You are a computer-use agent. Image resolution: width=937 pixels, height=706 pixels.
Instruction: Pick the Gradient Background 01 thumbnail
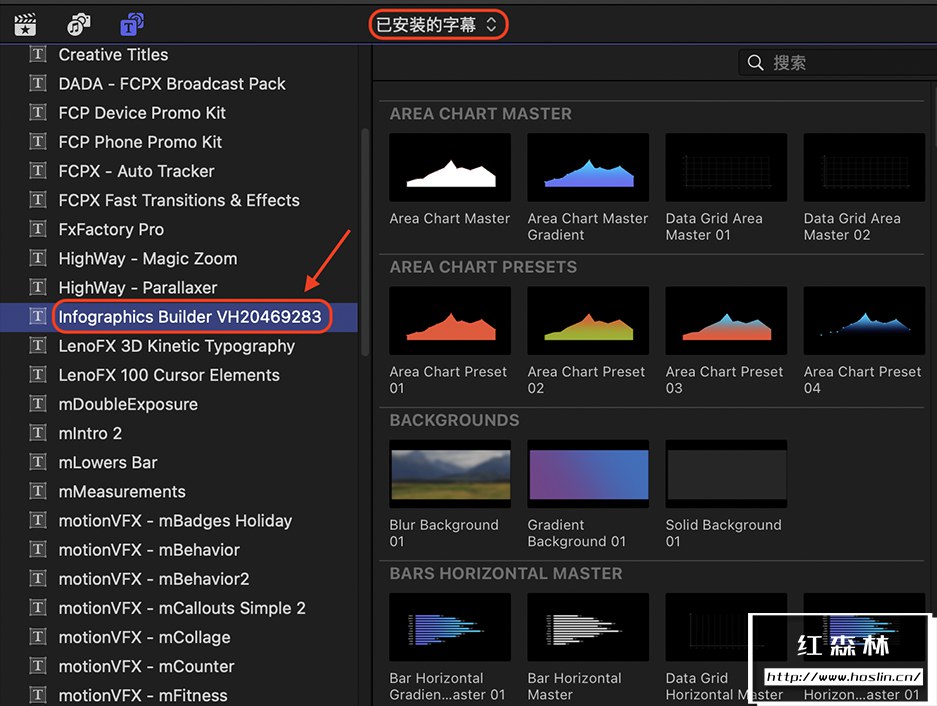pos(587,474)
